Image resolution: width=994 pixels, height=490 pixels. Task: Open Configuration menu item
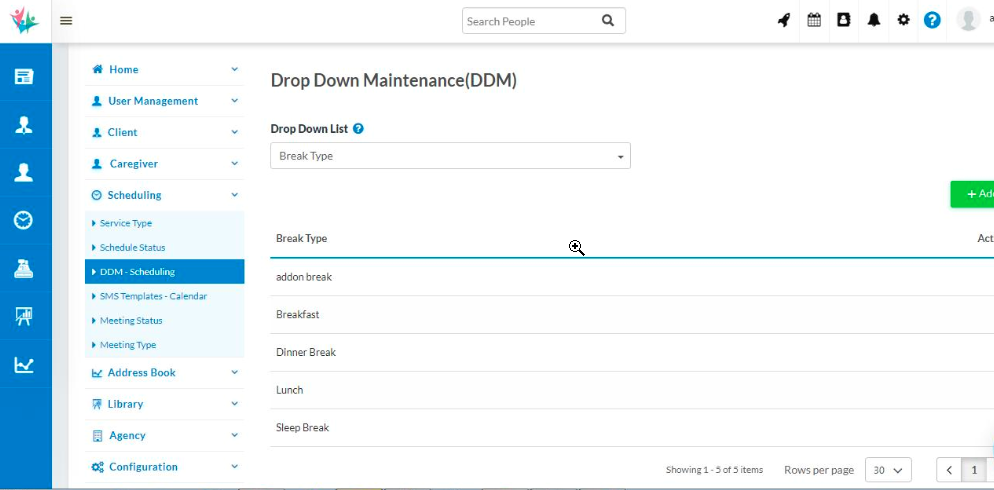pyautogui.click(x=143, y=467)
